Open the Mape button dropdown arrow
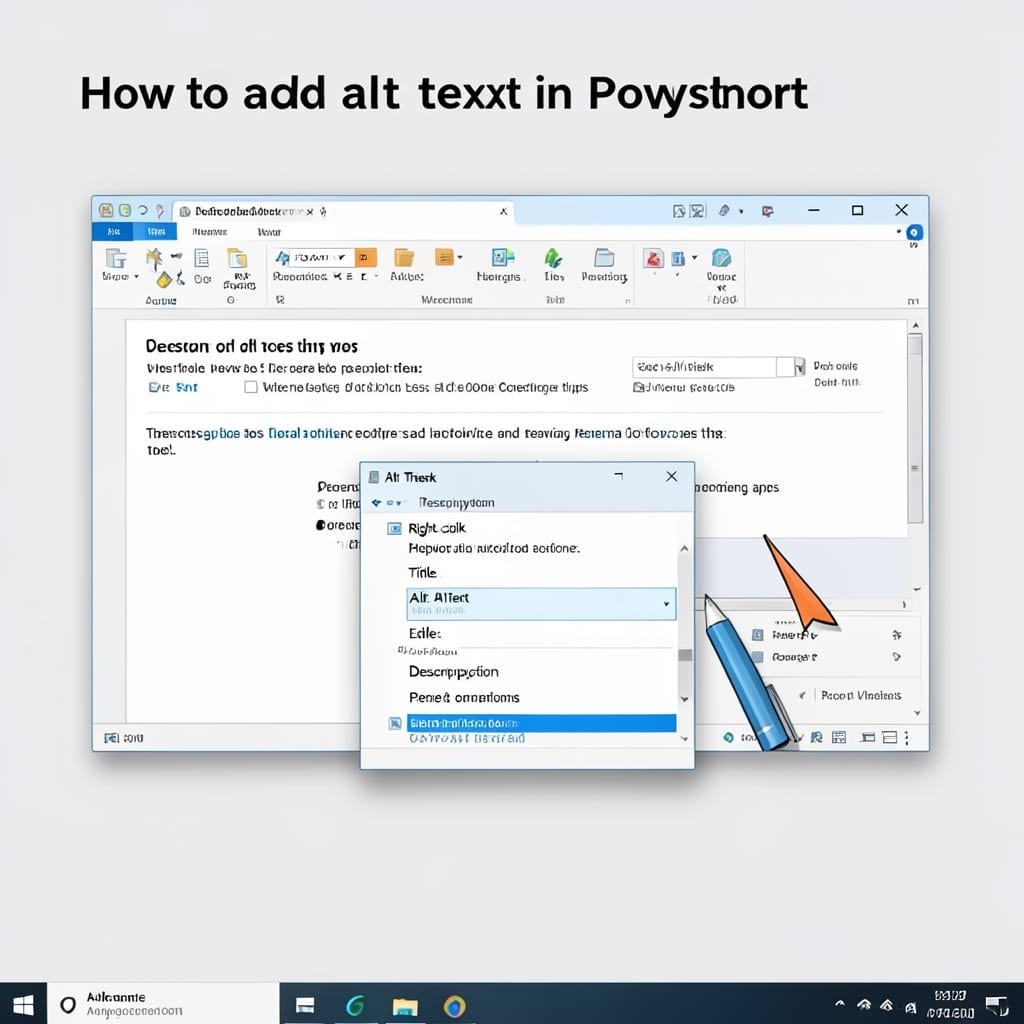Image resolution: width=1024 pixels, height=1024 pixels. pos(136,277)
